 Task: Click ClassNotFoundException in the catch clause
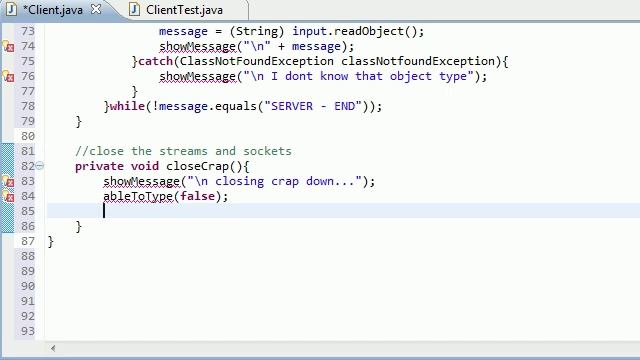(x=256, y=61)
